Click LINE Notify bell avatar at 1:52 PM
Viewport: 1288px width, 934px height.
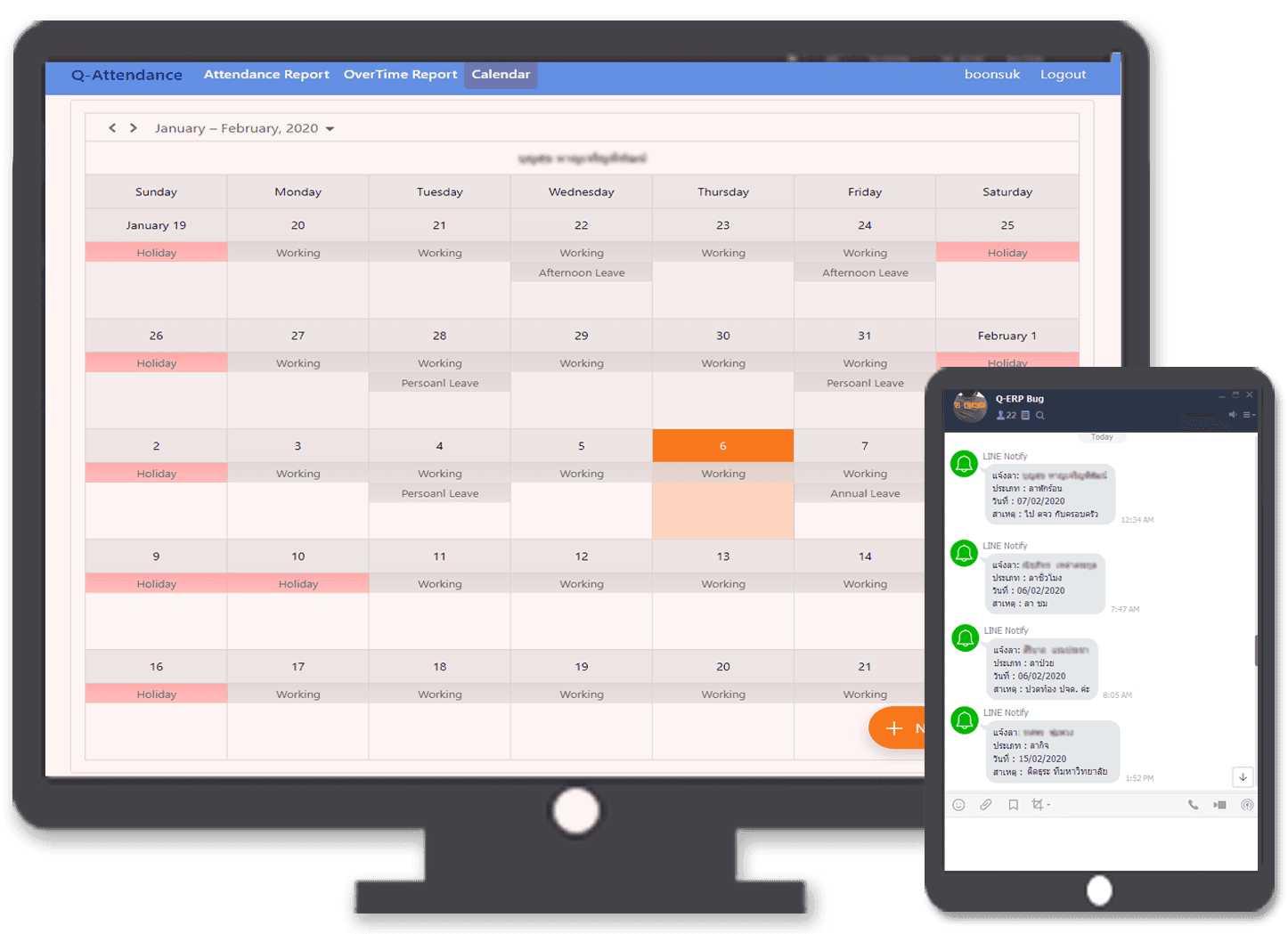tap(965, 720)
